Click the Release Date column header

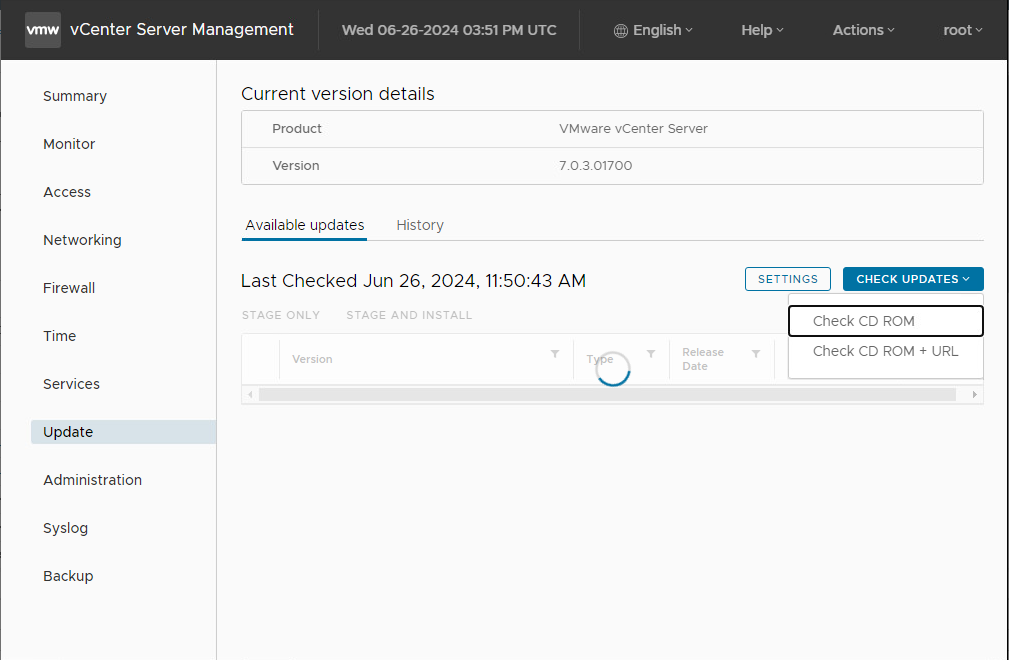(703, 359)
